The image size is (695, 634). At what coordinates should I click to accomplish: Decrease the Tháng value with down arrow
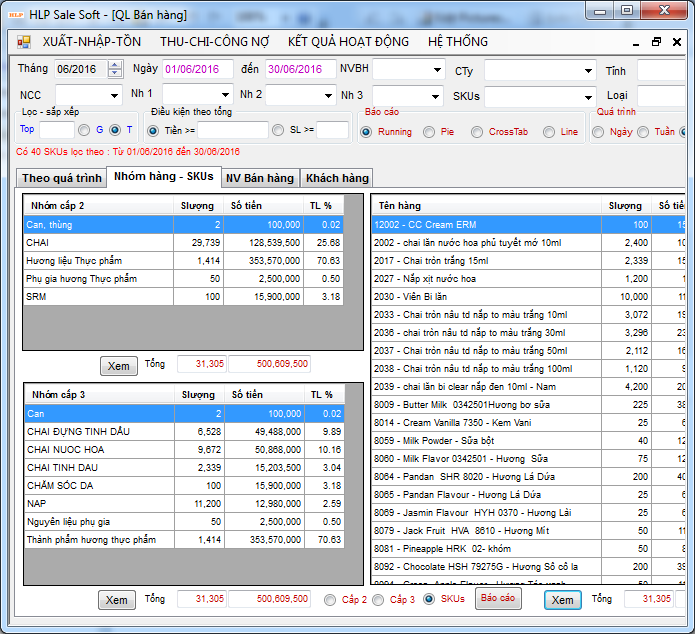click(x=115, y=73)
